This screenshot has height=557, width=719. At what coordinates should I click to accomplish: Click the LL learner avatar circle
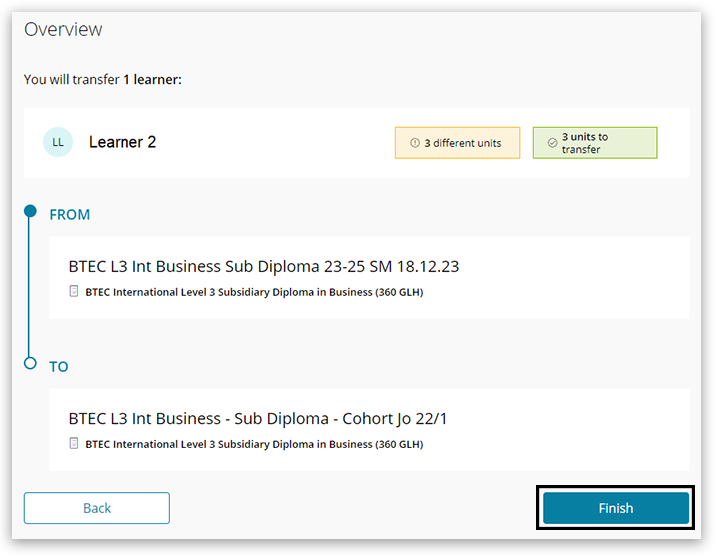[58, 142]
